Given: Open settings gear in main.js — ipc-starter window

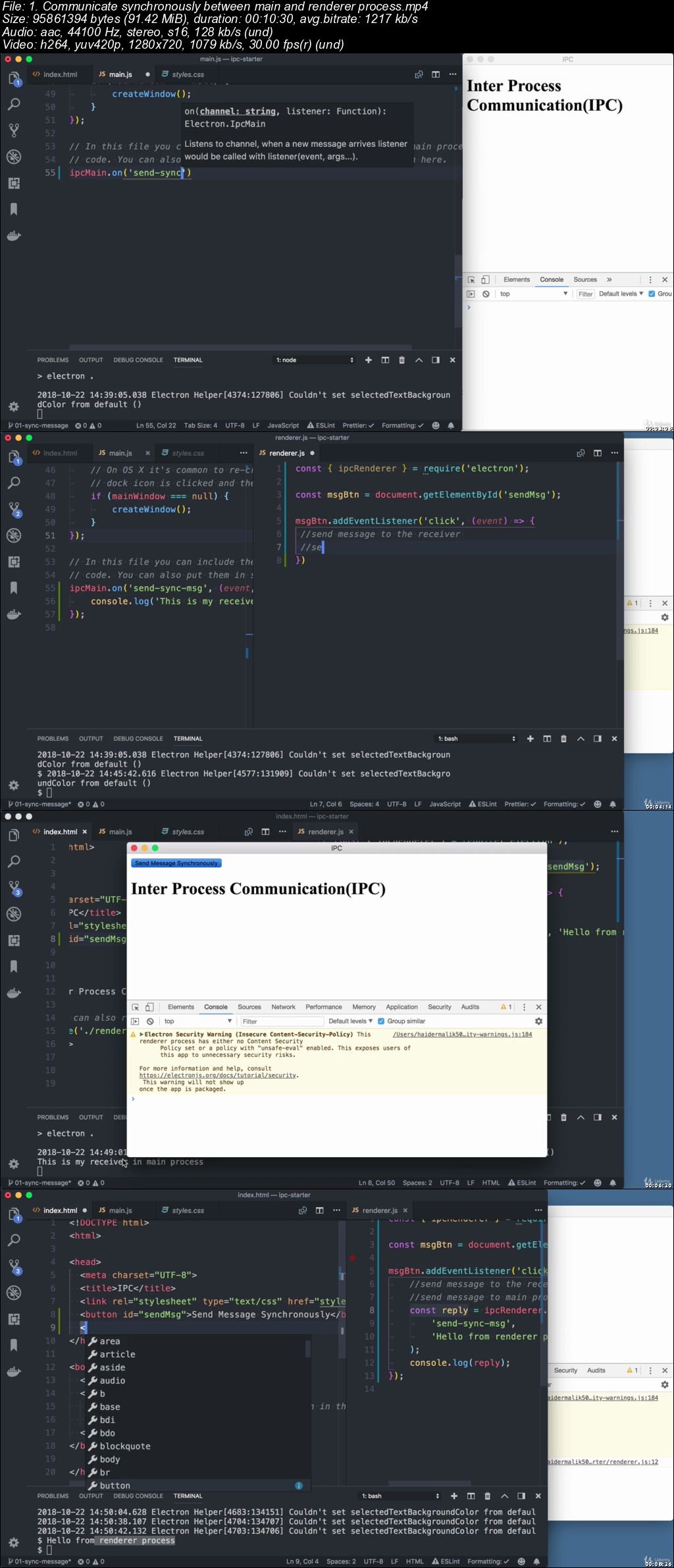Looking at the screenshot, I should pos(14,406).
